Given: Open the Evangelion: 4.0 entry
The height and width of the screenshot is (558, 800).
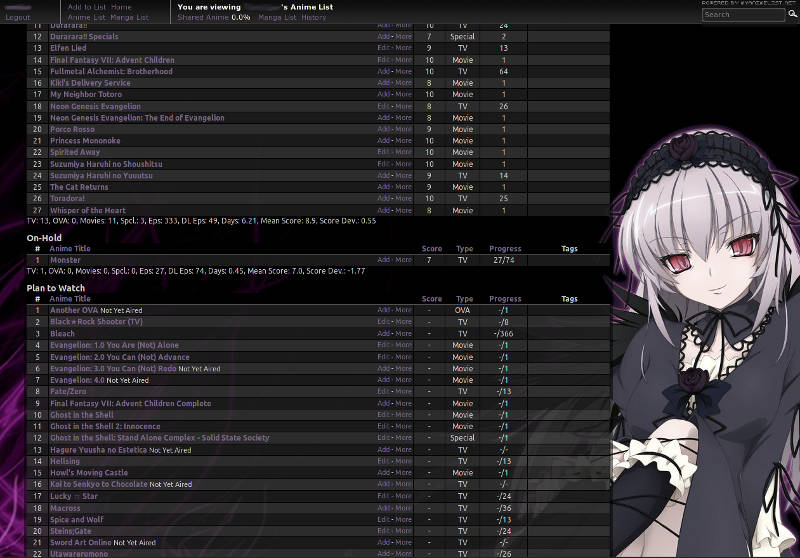Looking at the screenshot, I should tap(77, 380).
